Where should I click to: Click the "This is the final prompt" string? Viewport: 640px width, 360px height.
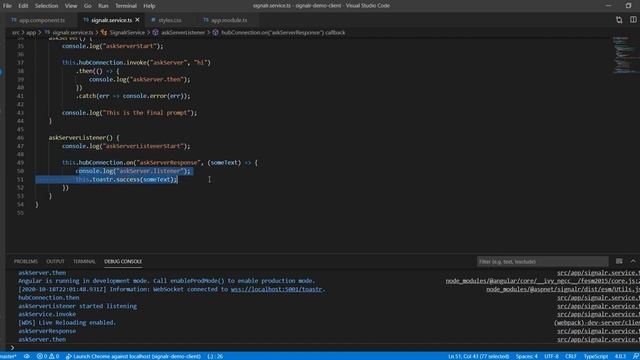click(147, 113)
